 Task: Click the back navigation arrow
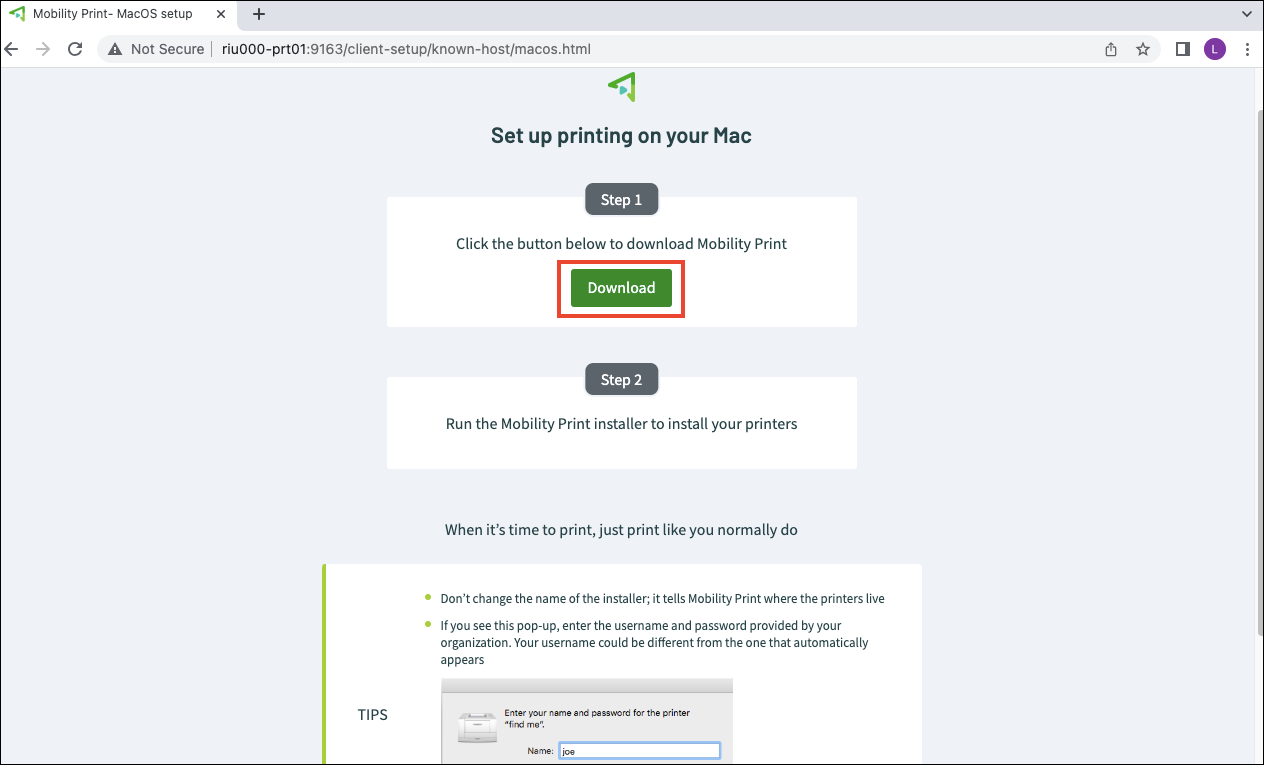[x=11, y=48]
